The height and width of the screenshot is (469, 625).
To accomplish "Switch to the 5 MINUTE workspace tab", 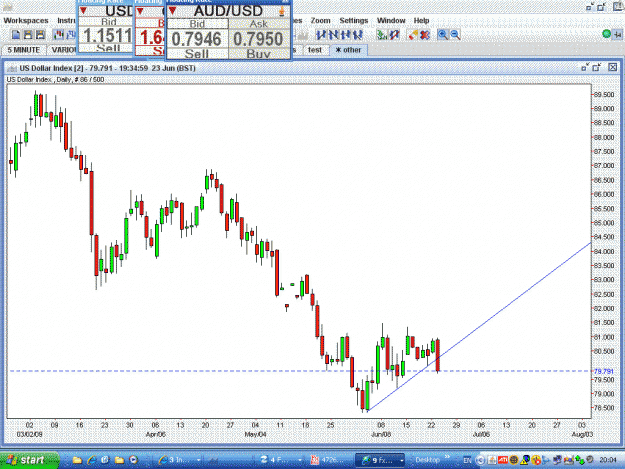I will click(x=24, y=50).
